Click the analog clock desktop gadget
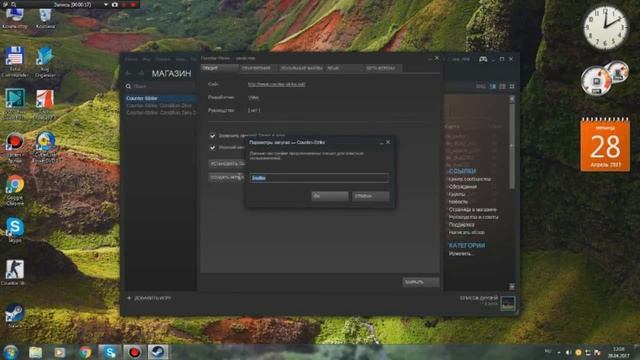640x360 pixels. pyautogui.click(x=605, y=28)
